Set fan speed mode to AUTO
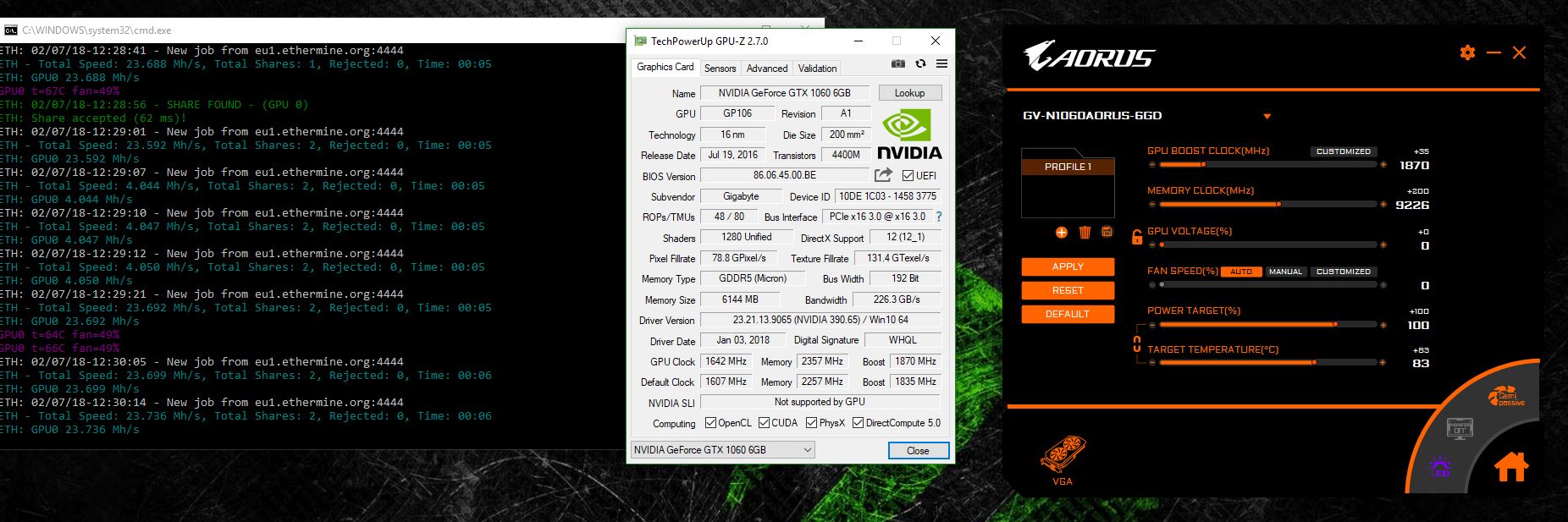The height and width of the screenshot is (522, 1568). click(1241, 272)
